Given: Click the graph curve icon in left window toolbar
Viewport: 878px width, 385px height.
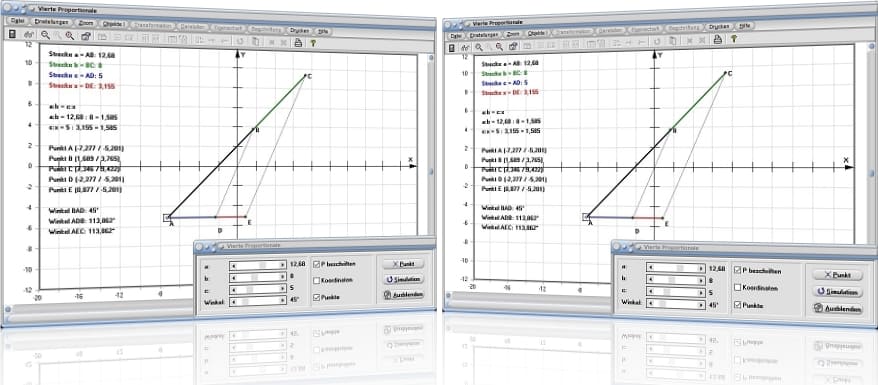Looking at the screenshot, I should (x=29, y=35).
